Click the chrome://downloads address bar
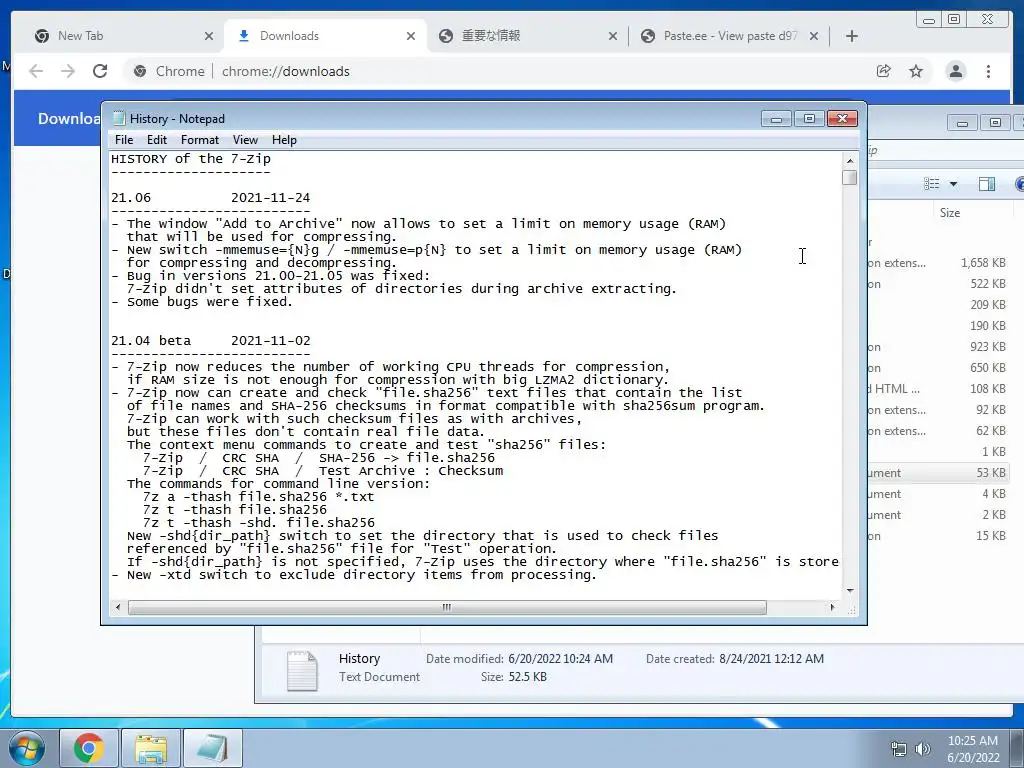 pos(496,71)
